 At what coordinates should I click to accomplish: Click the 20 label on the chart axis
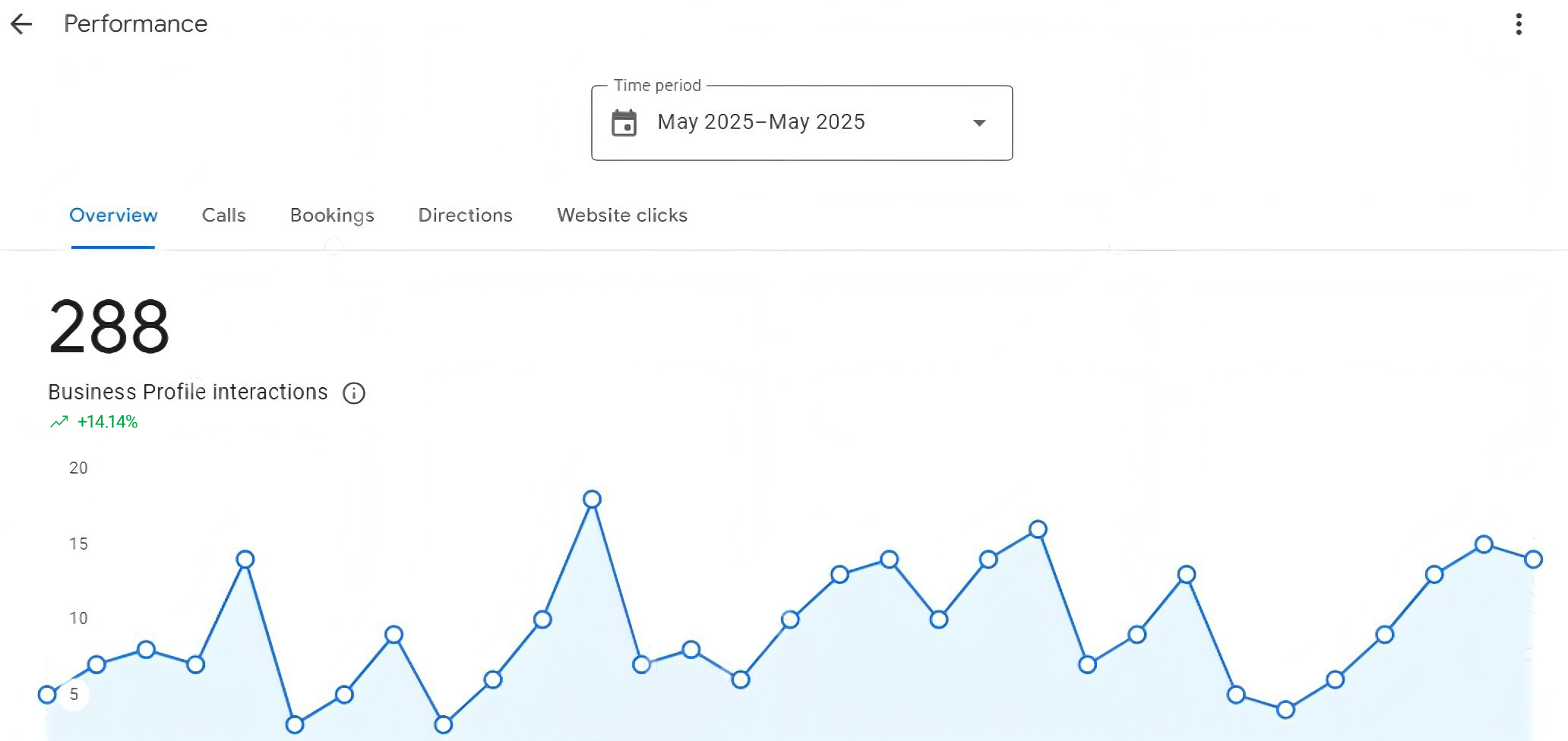tap(78, 468)
